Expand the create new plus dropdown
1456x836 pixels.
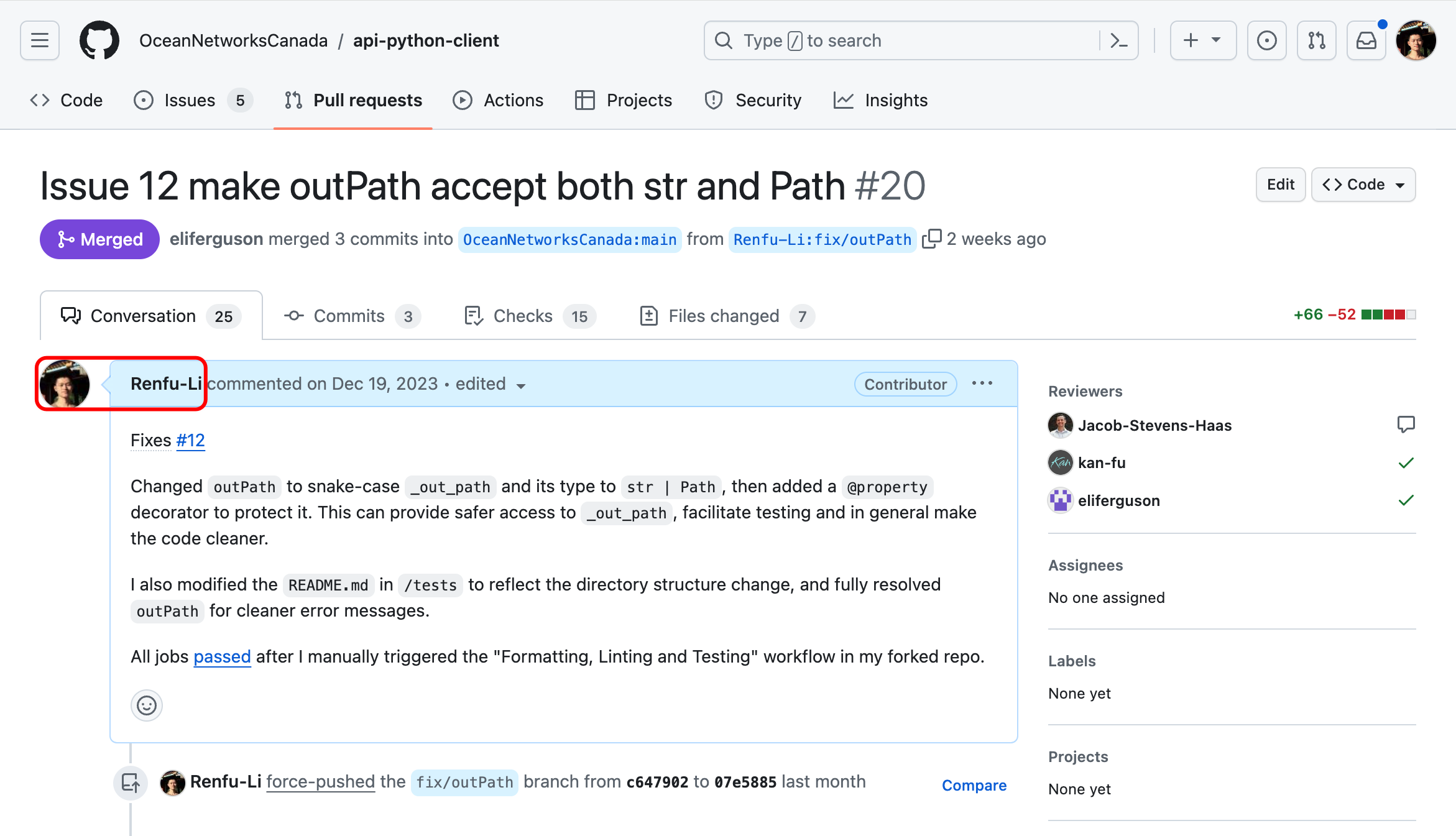pos(1202,40)
